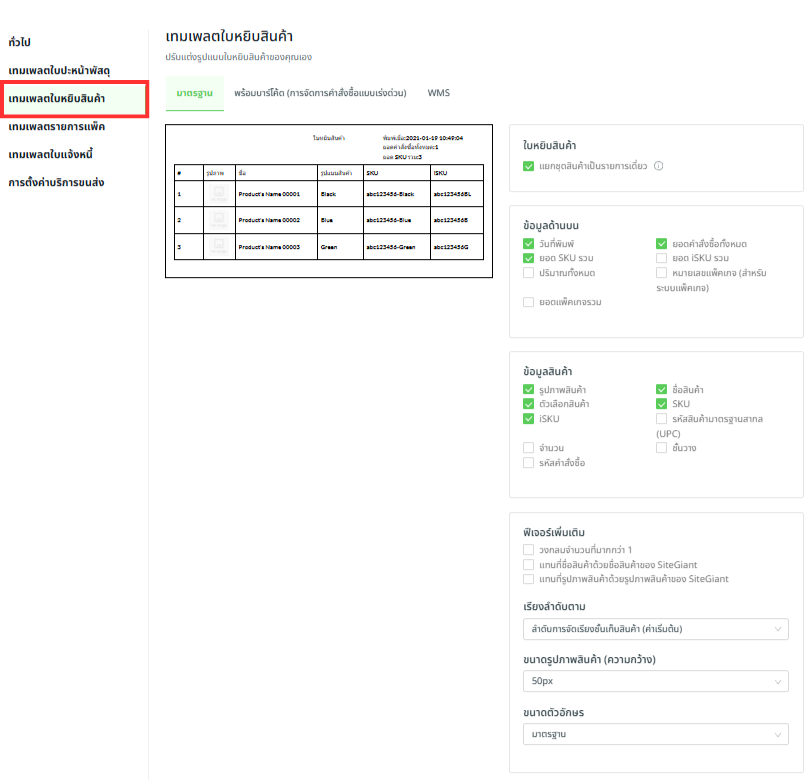Uncheck the วันที่พิมพ์ checkbox
Image resolution: width=809 pixels, height=780 pixels.
[528, 244]
